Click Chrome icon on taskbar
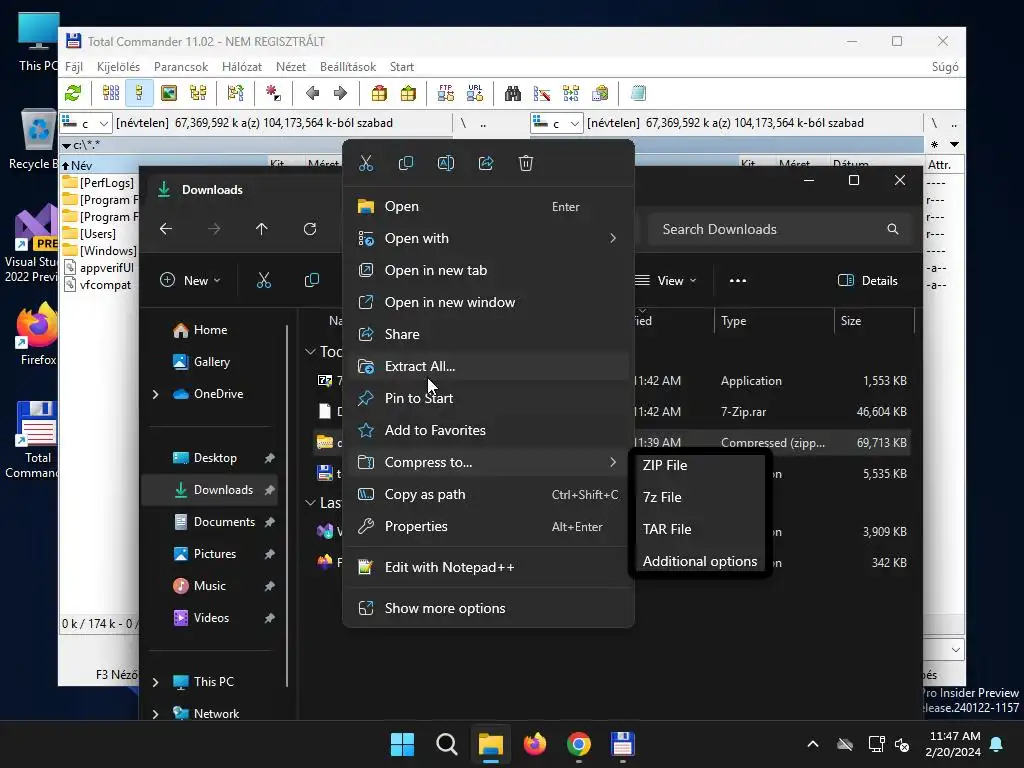The image size is (1024, 768). [579, 744]
